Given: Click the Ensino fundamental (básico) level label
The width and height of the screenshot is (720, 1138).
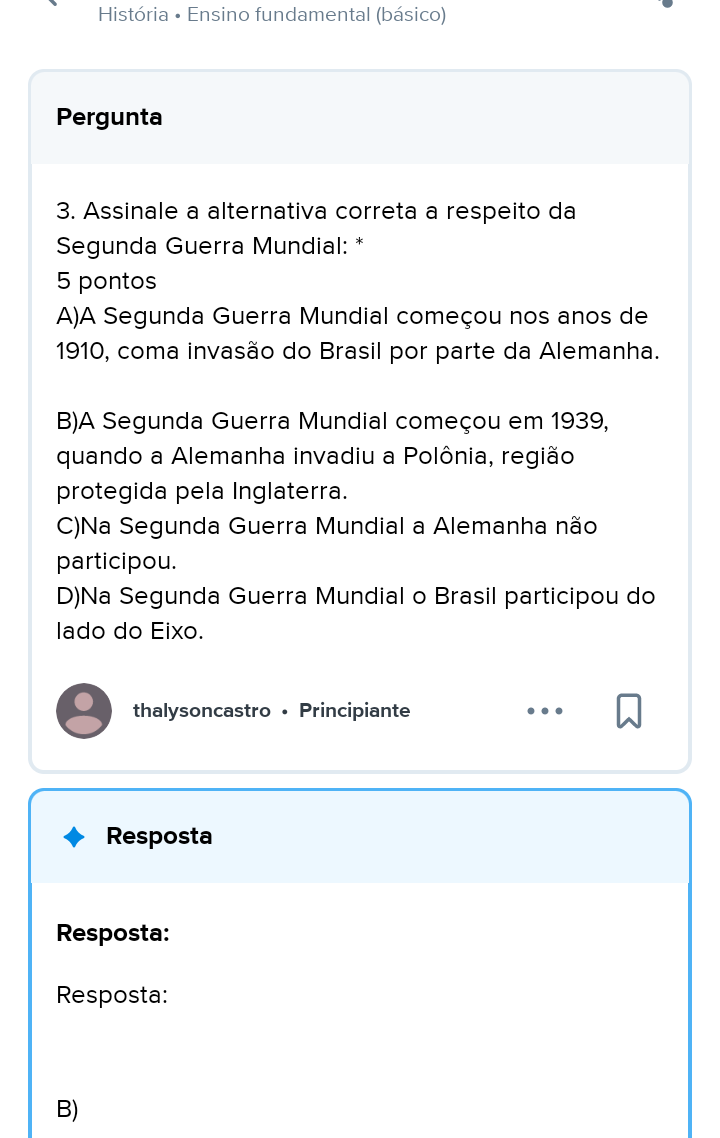Looking at the screenshot, I should (316, 15).
